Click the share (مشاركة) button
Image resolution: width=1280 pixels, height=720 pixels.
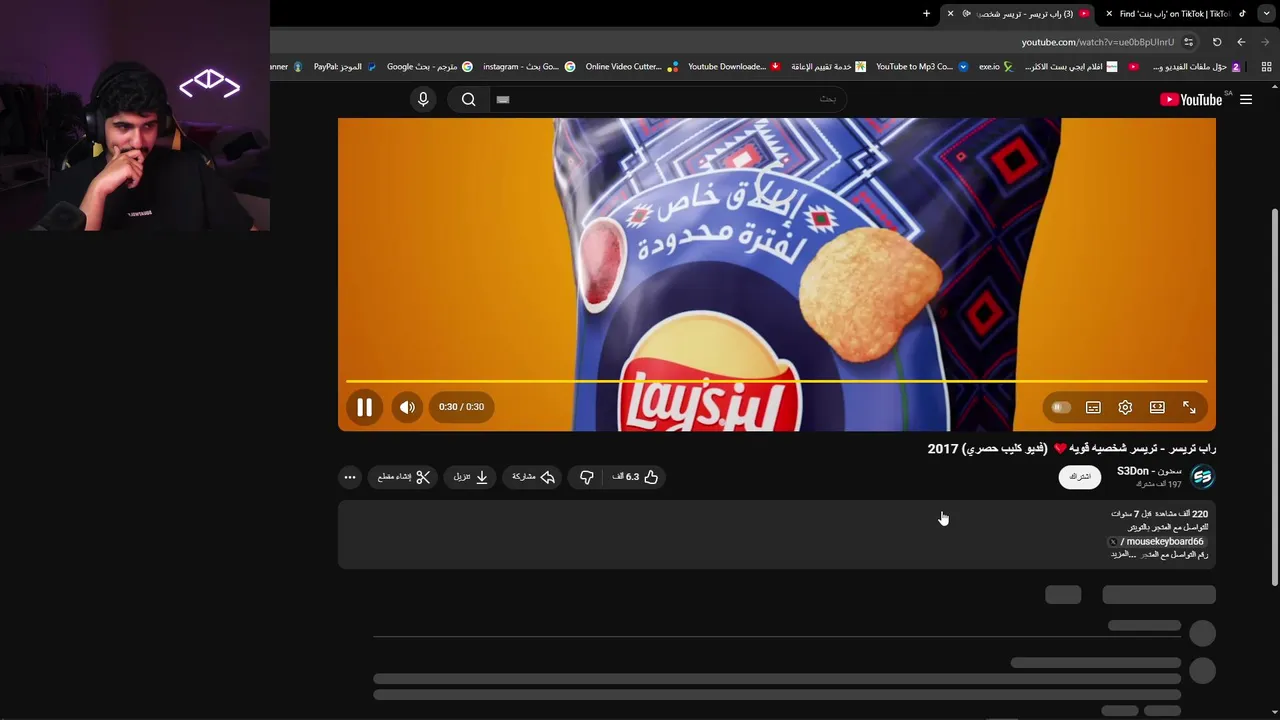[533, 477]
